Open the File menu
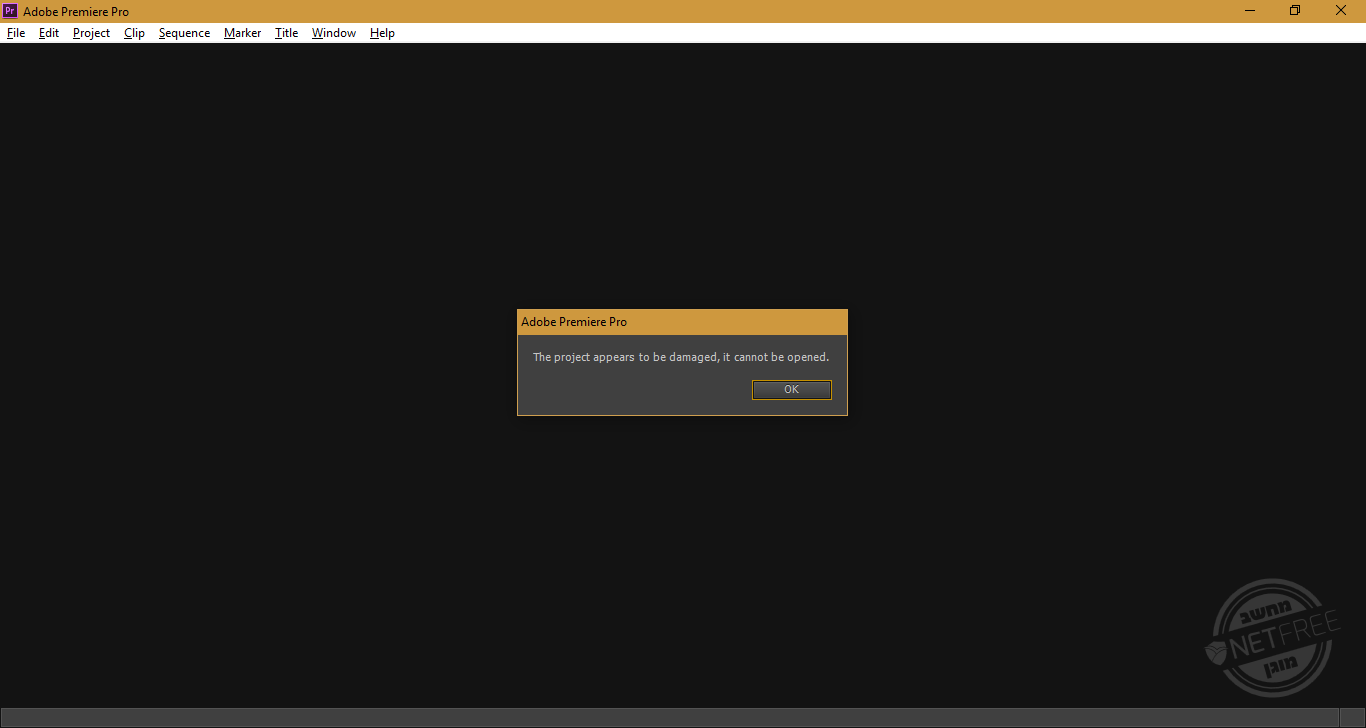Viewport: 1366px width, 728px height. pyautogui.click(x=16, y=33)
